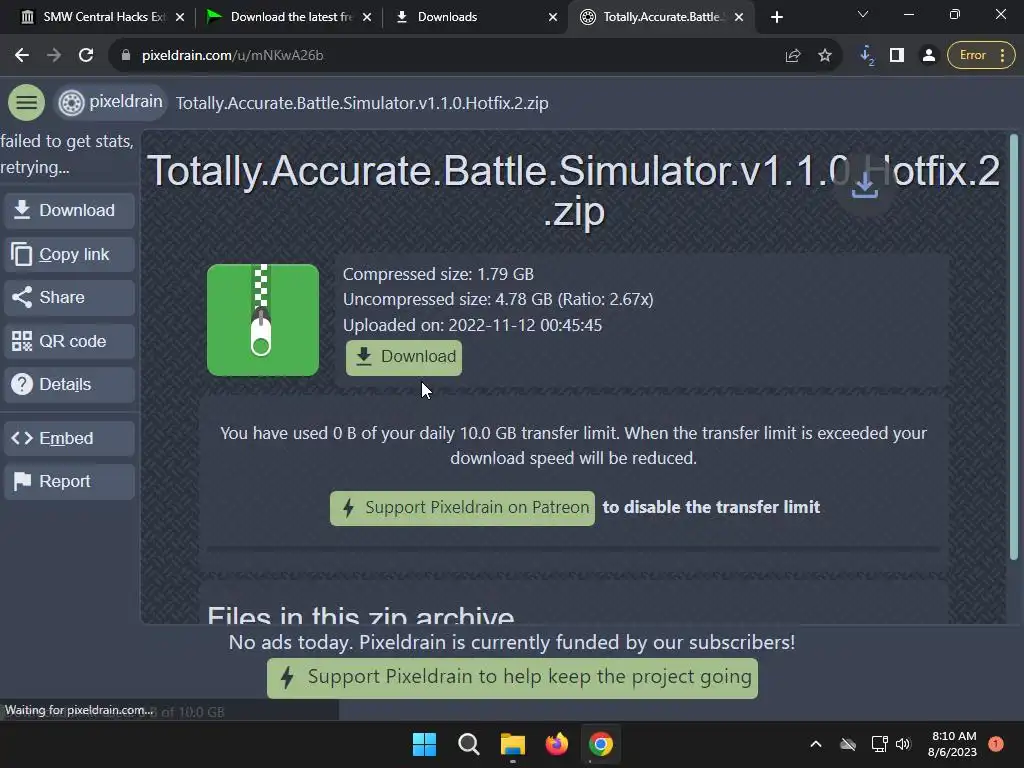This screenshot has width=1024, height=768.
Task: Click the green Download button under file info
Action: pyautogui.click(x=404, y=357)
